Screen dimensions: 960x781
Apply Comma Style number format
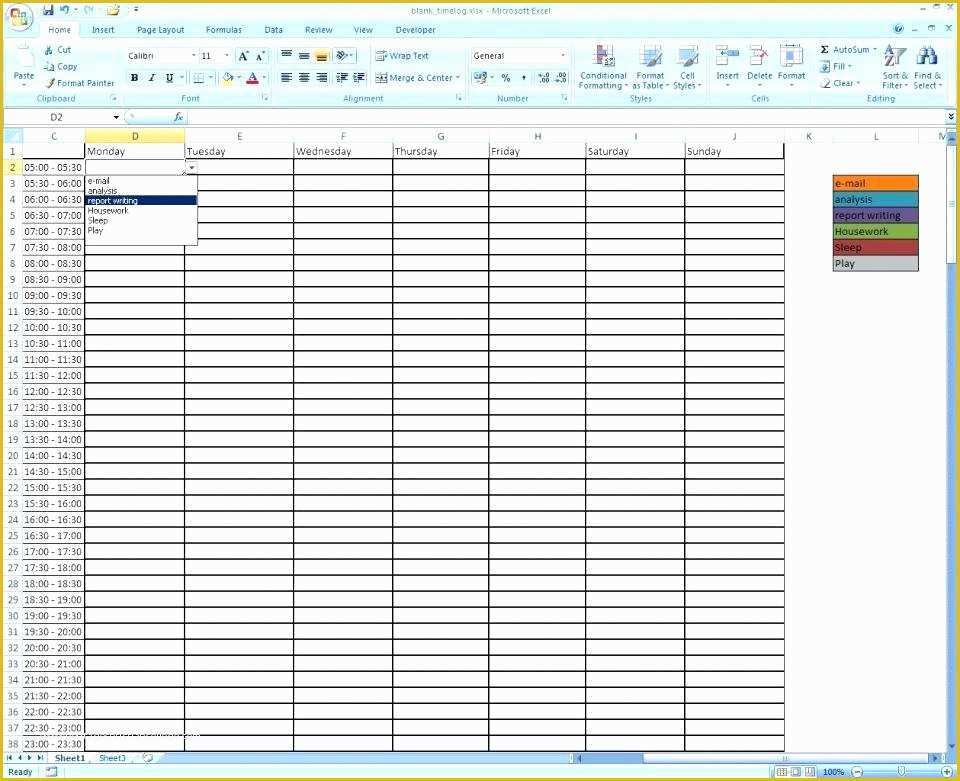tap(523, 78)
